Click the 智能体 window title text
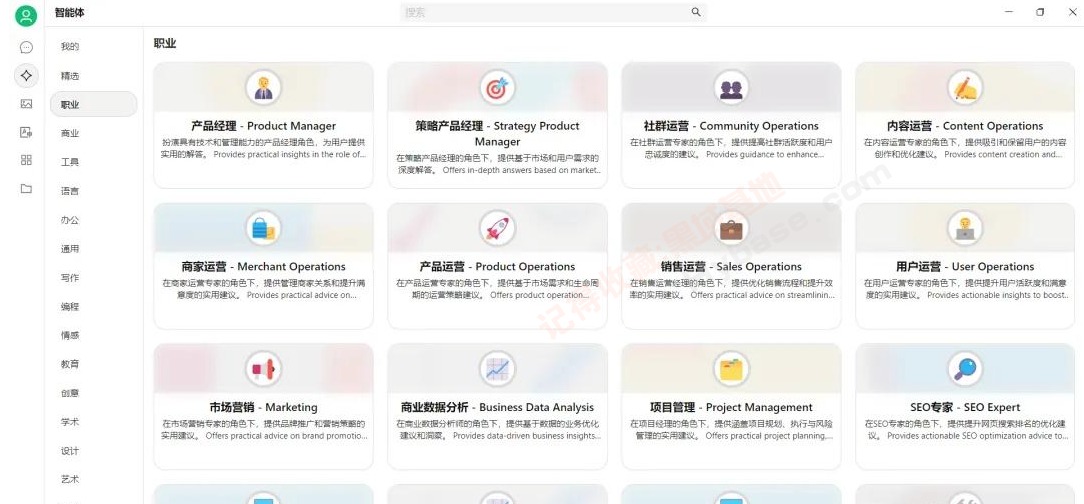The width and height of the screenshot is (1084, 504). 70,12
